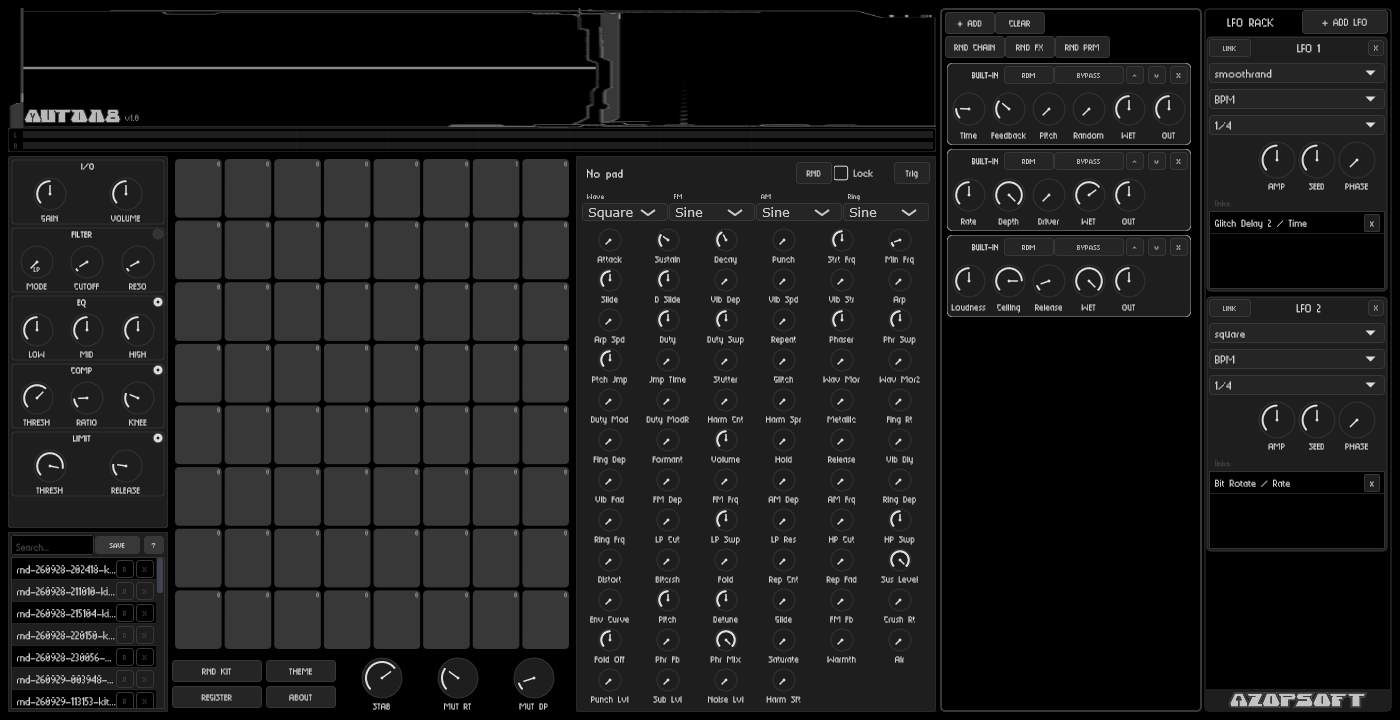Click the MUT DP knob
This screenshot has height=720, width=1400.
tap(533, 678)
